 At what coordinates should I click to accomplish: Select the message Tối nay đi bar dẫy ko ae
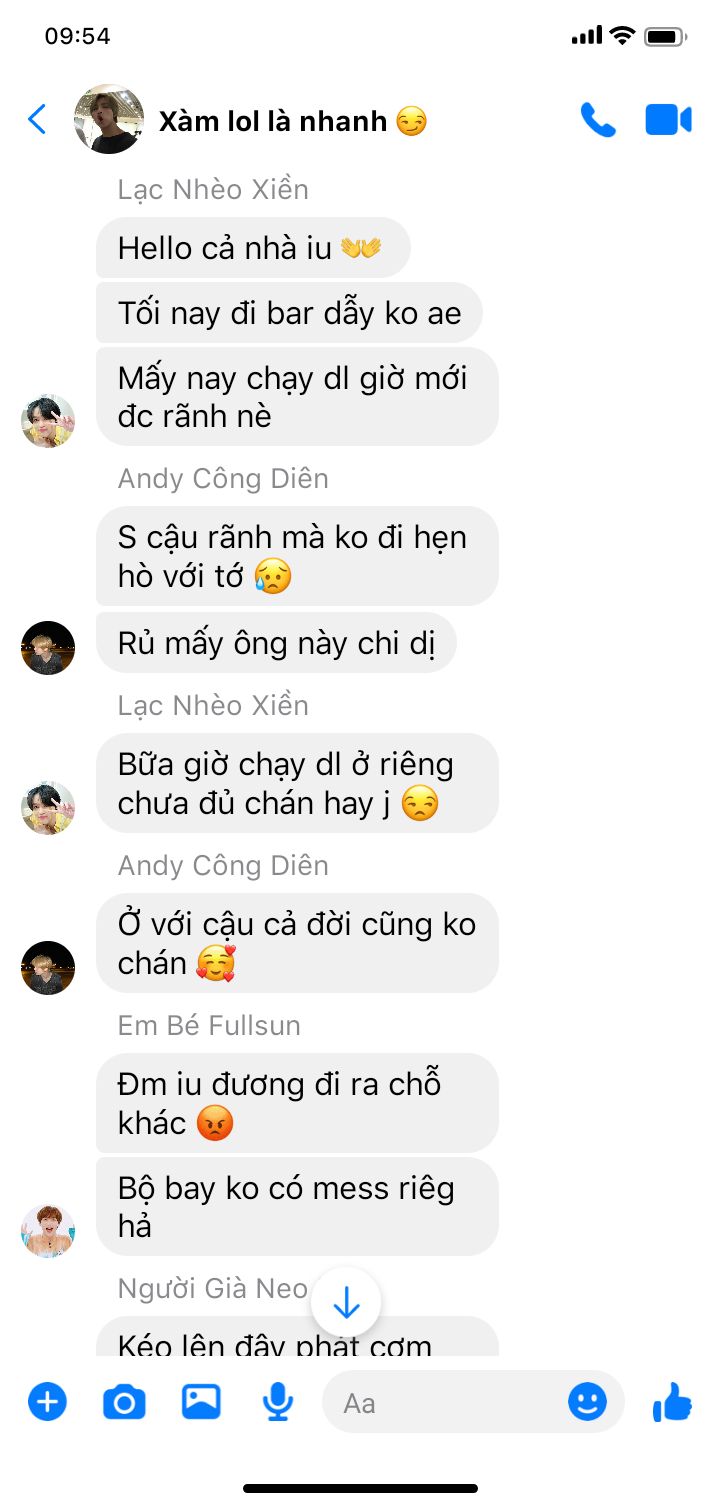(x=290, y=313)
